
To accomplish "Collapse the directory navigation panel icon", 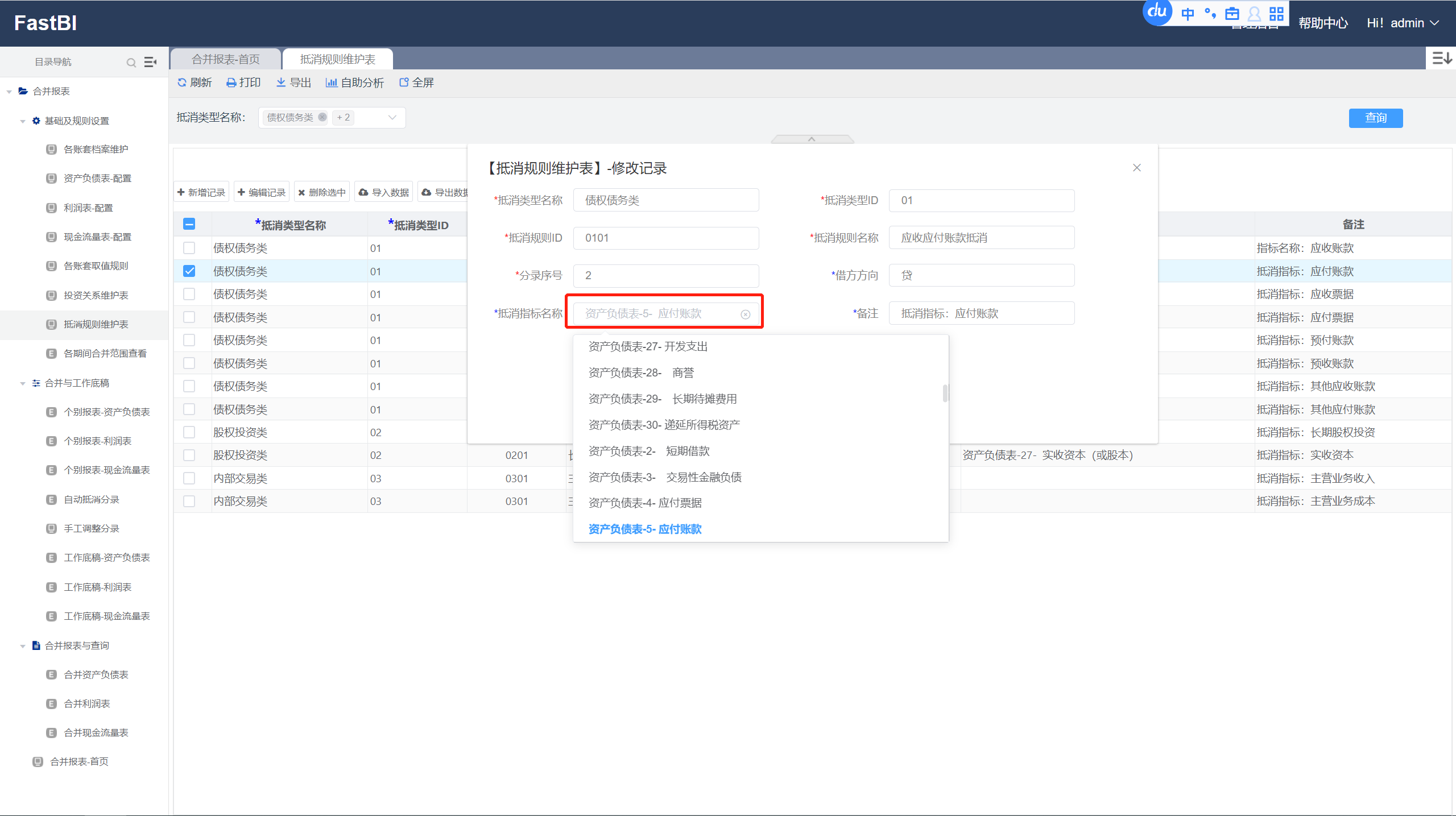I will 151,62.
